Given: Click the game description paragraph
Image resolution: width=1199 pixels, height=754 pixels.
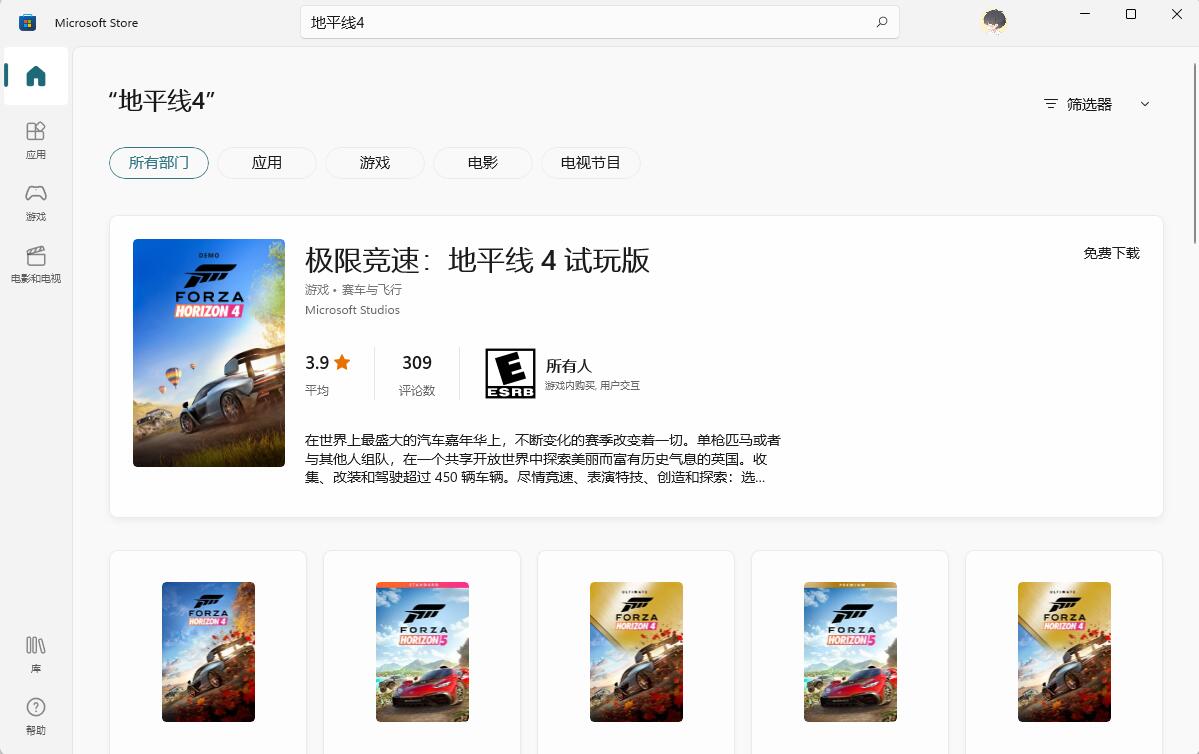Looking at the screenshot, I should 543,459.
